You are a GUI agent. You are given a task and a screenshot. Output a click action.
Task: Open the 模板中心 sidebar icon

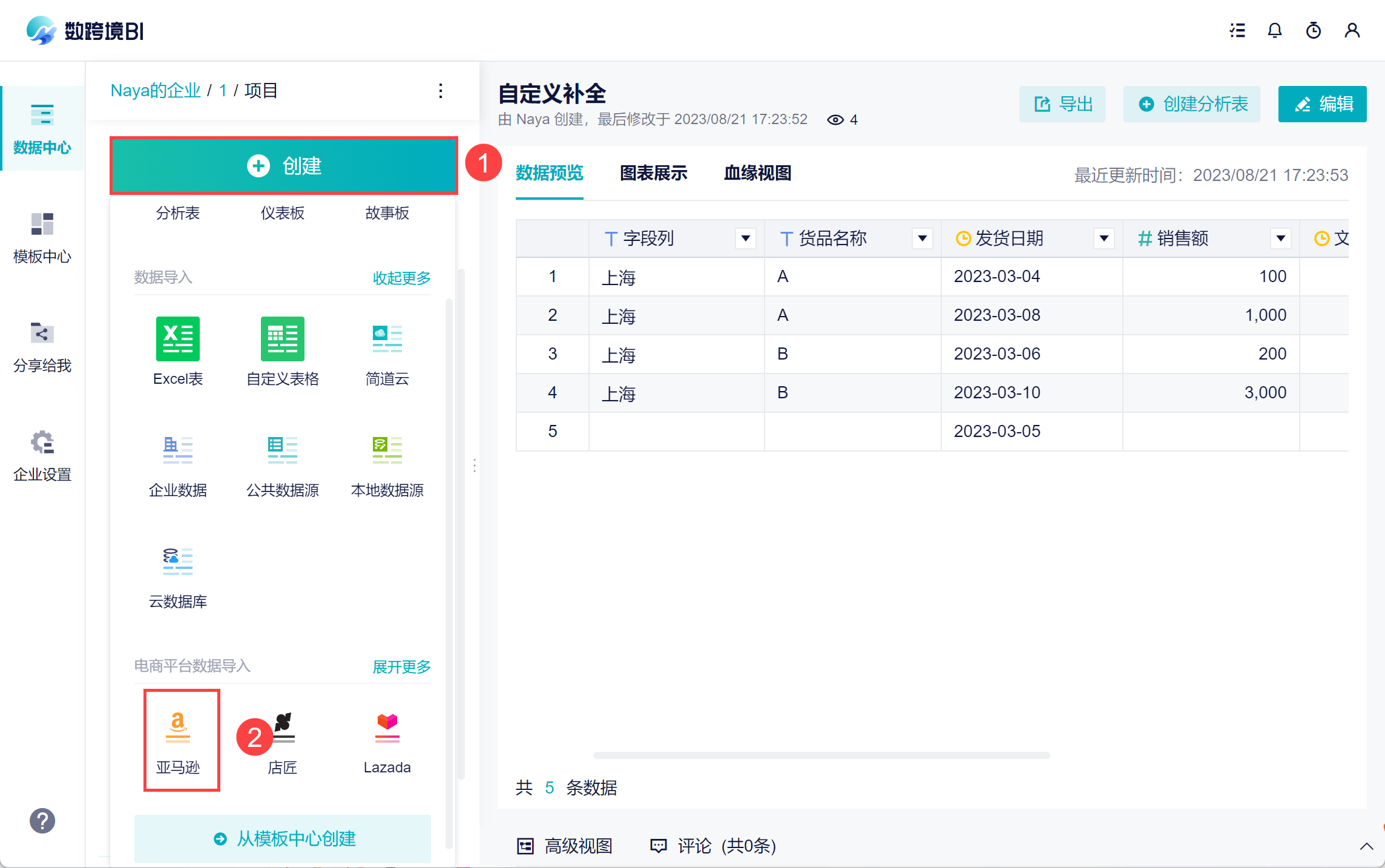tap(42, 225)
